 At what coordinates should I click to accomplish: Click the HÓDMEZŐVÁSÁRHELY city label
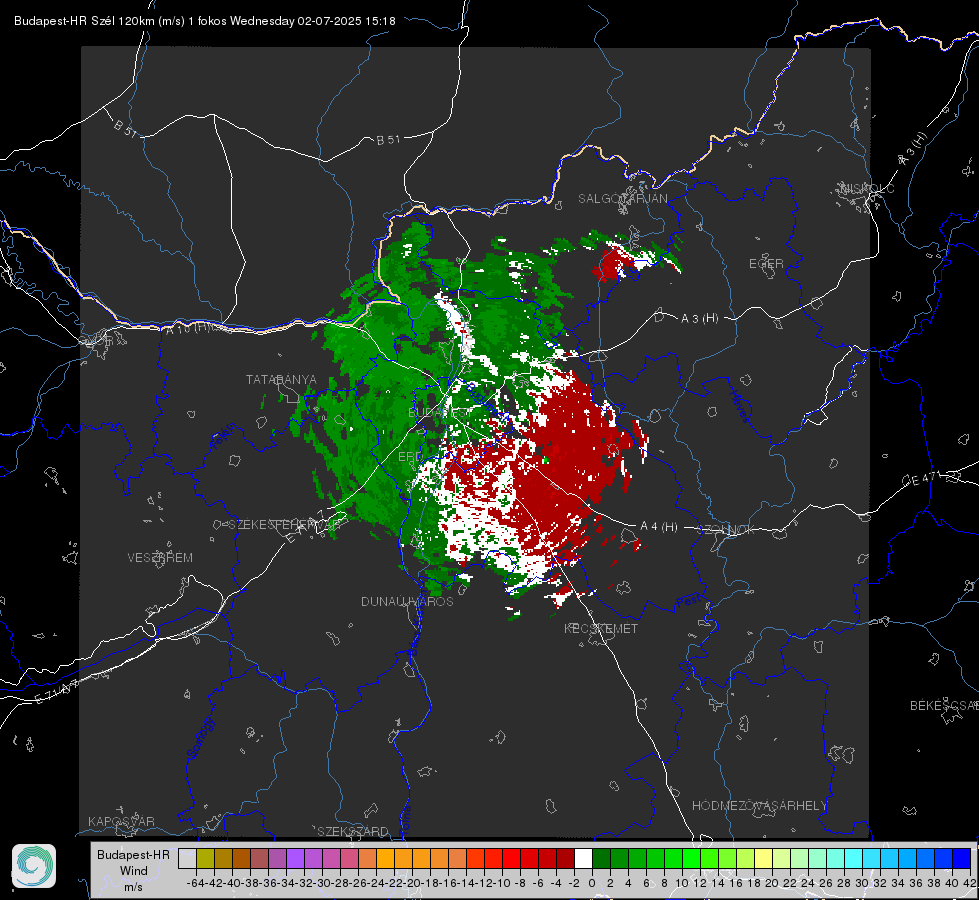tap(759, 806)
